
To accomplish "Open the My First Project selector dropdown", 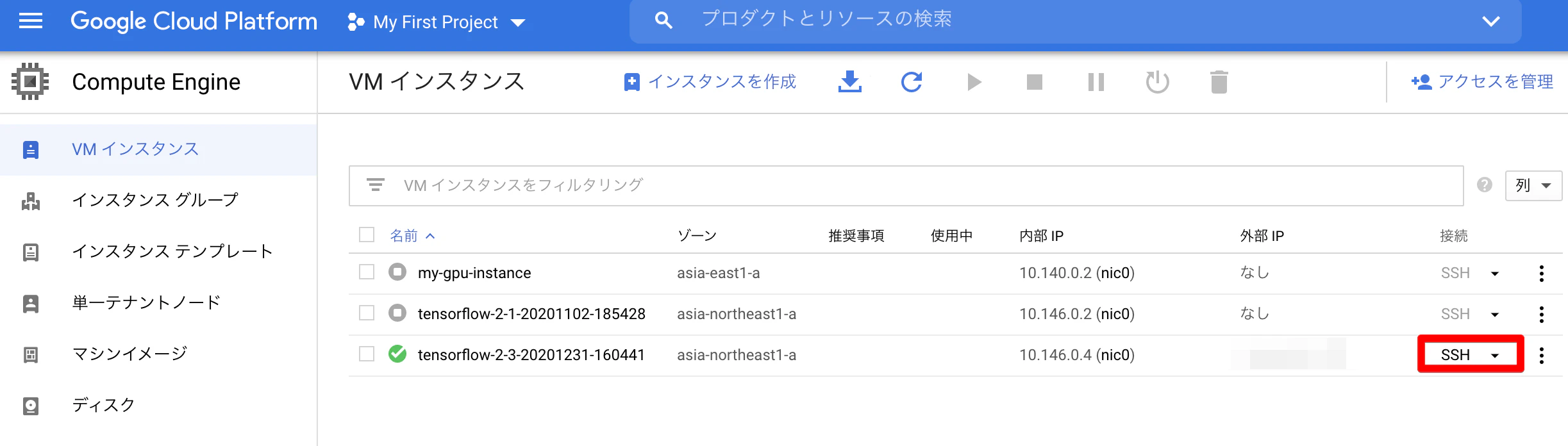I will [x=436, y=22].
